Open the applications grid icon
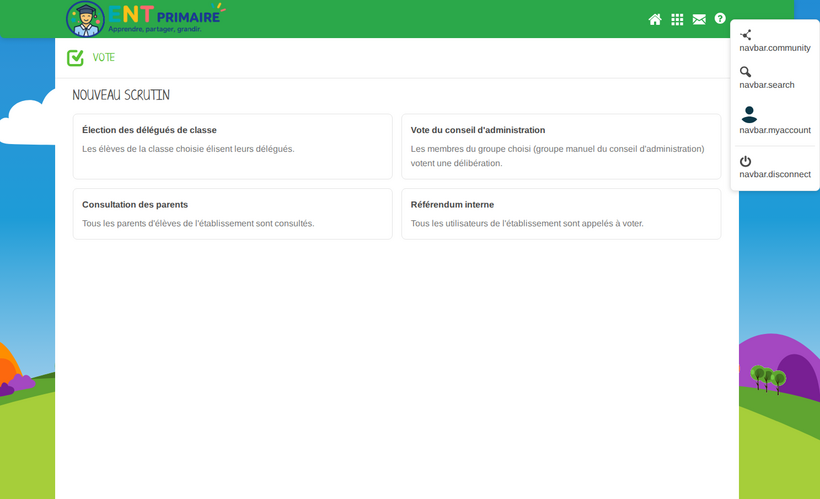Screen dimensions: 820x499 (x=677, y=19)
